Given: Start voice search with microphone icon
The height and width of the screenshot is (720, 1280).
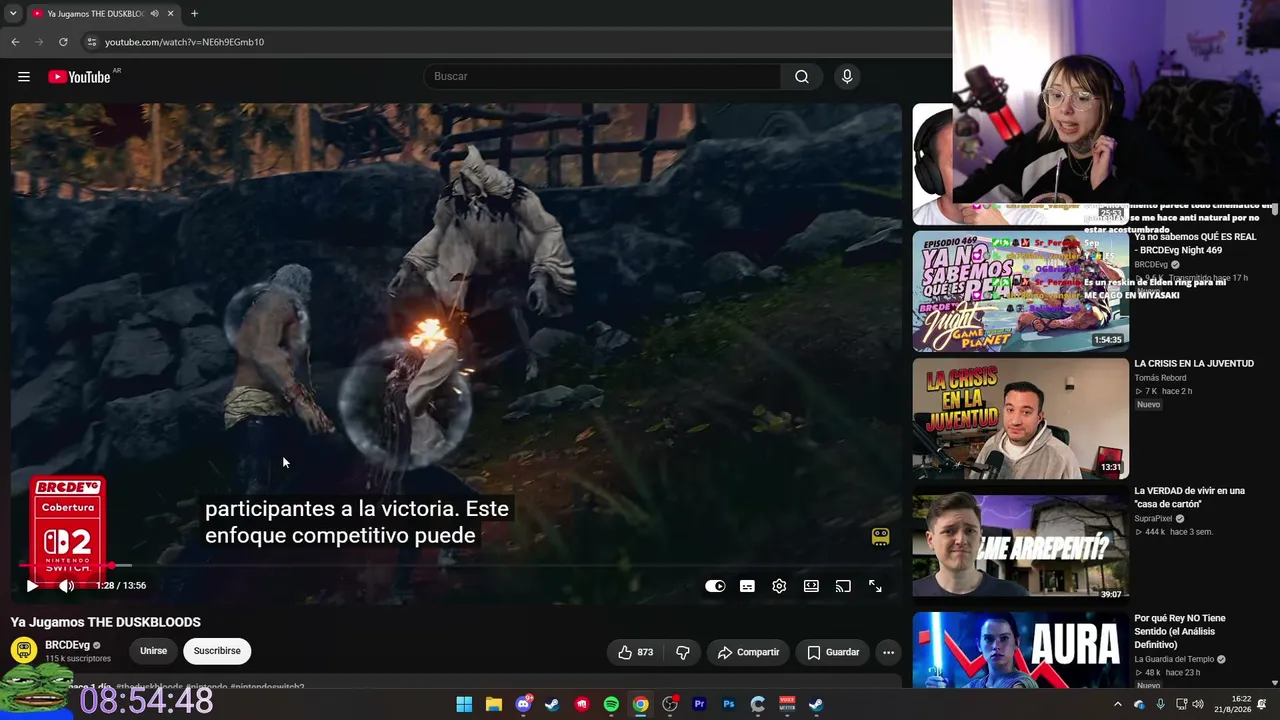Looking at the screenshot, I should point(847,77).
